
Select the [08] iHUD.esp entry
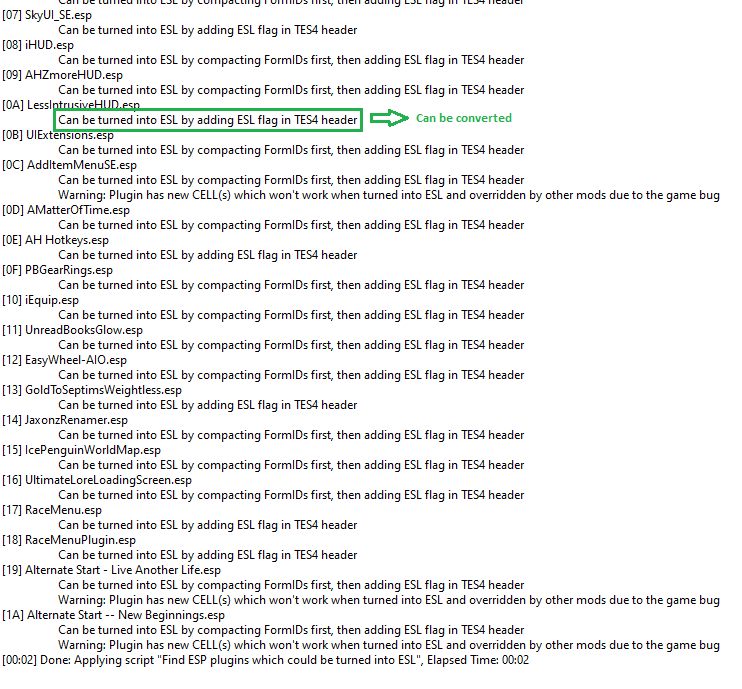tap(38, 45)
